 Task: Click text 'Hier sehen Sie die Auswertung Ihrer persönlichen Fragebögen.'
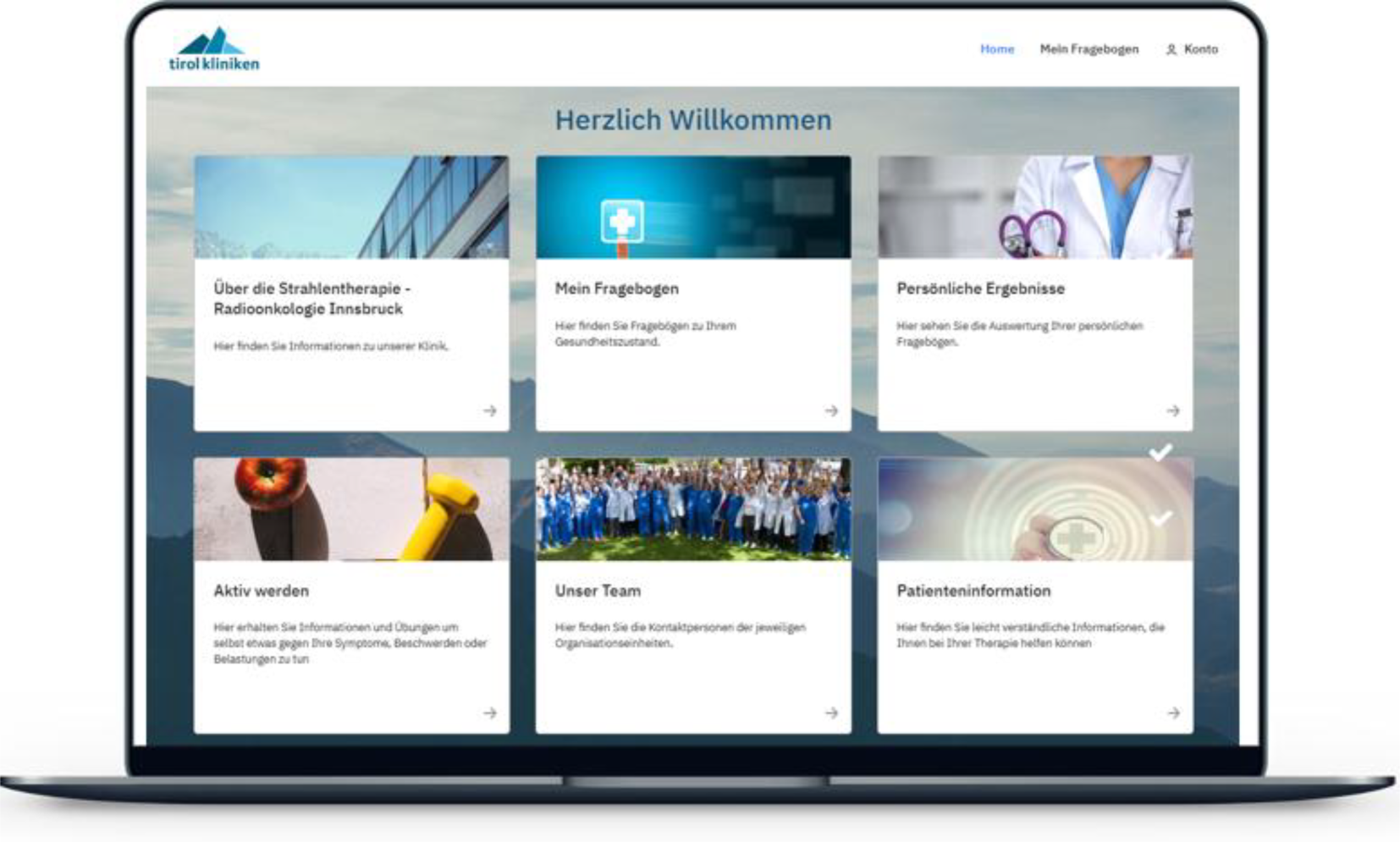point(1020,333)
